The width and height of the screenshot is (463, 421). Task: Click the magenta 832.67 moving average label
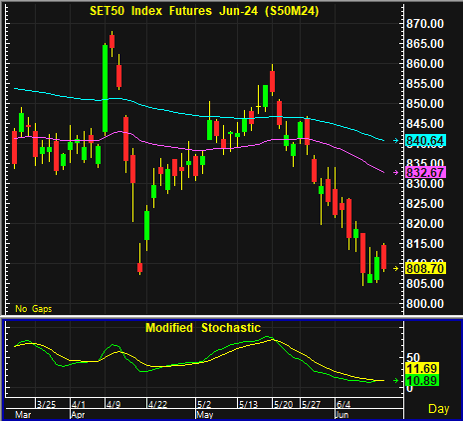coord(426,172)
